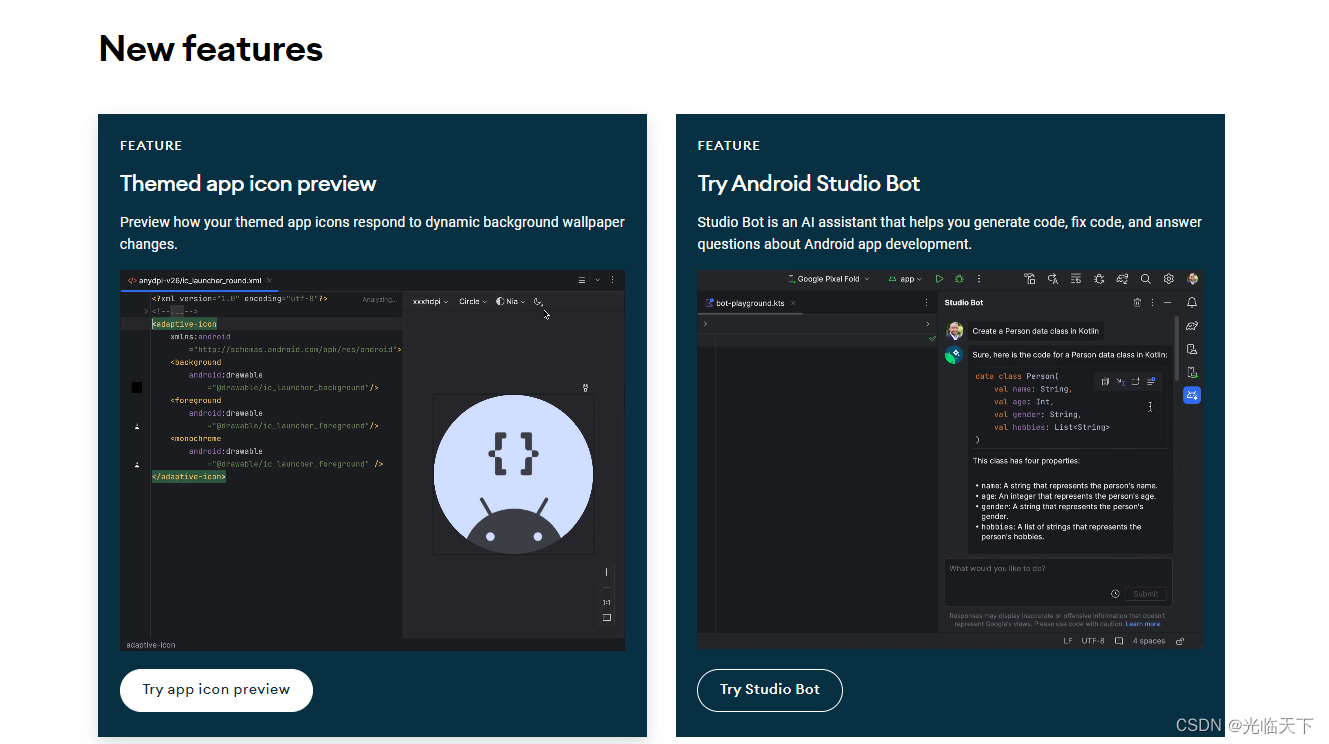This screenshot has height=744, width=1329.
Task: Open the xxxhdpi density dropdown
Action: tap(432, 301)
